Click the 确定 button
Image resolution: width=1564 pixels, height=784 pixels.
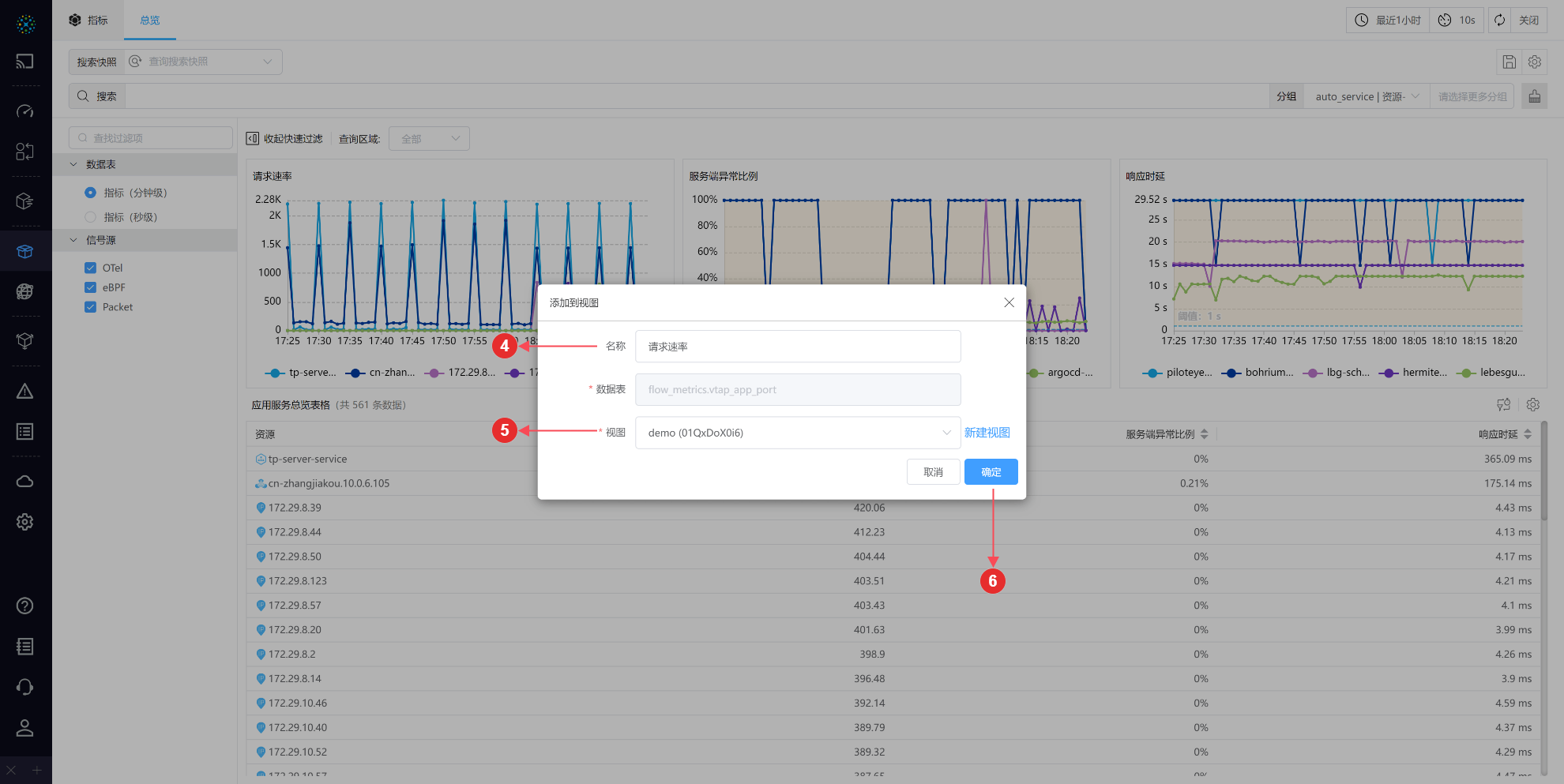tap(991, 472)
